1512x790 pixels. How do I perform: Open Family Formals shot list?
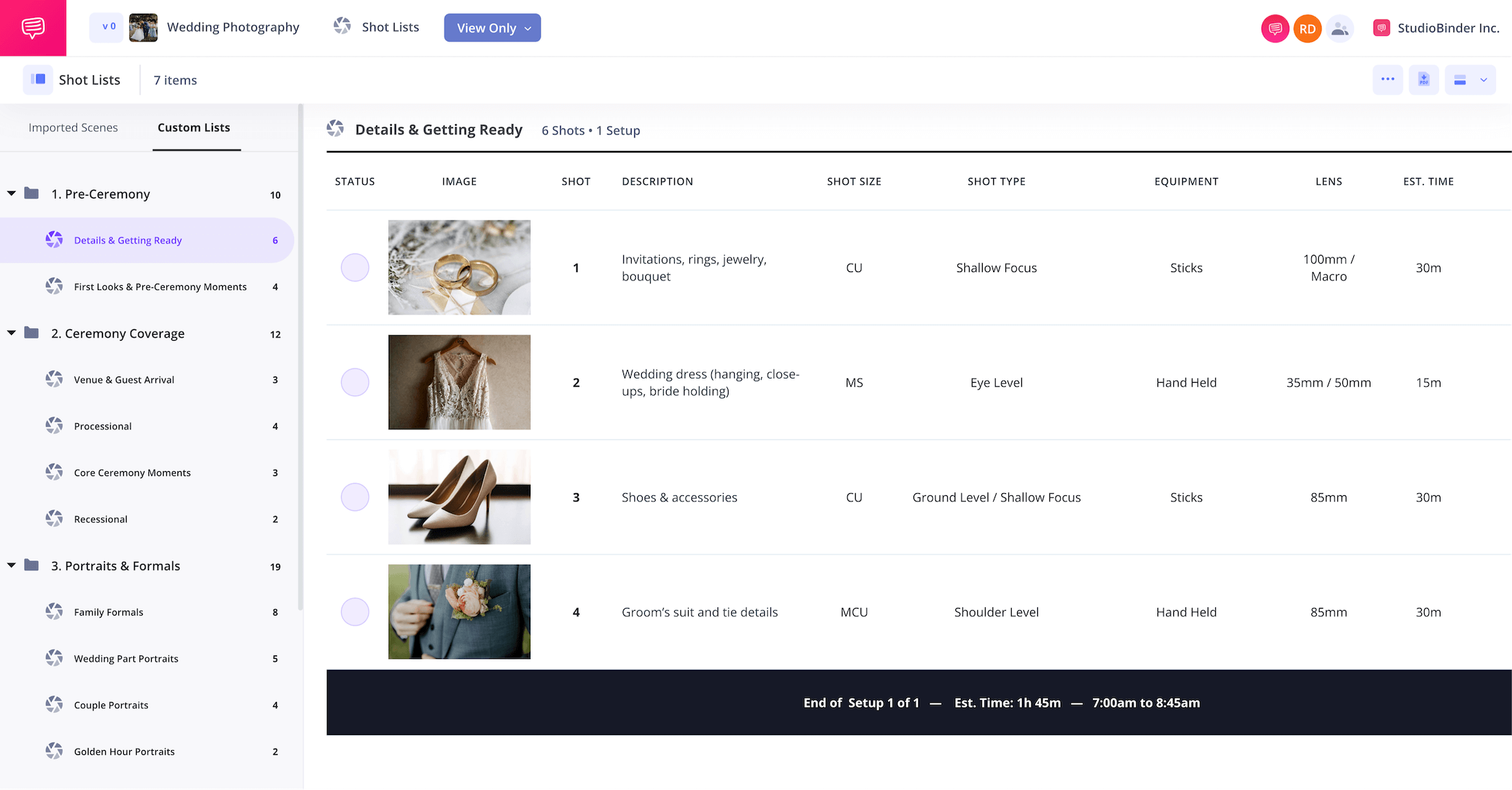[109, 612]
